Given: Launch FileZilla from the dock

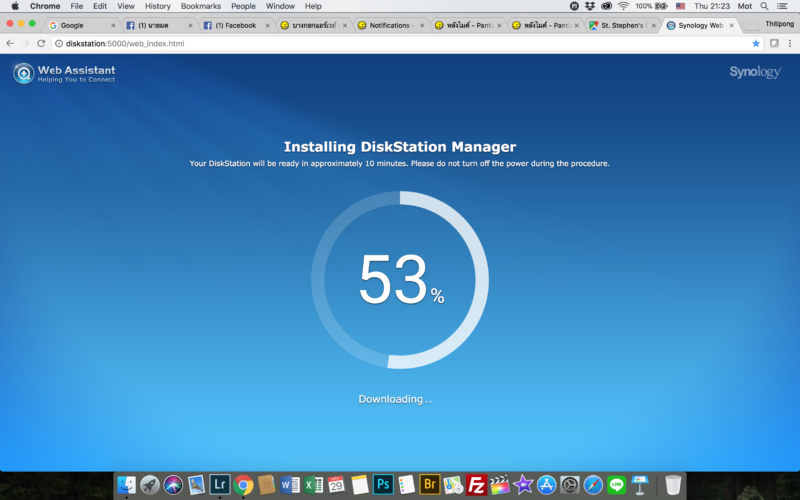Looking at the screenshot, I should click(x=476, y=485).
